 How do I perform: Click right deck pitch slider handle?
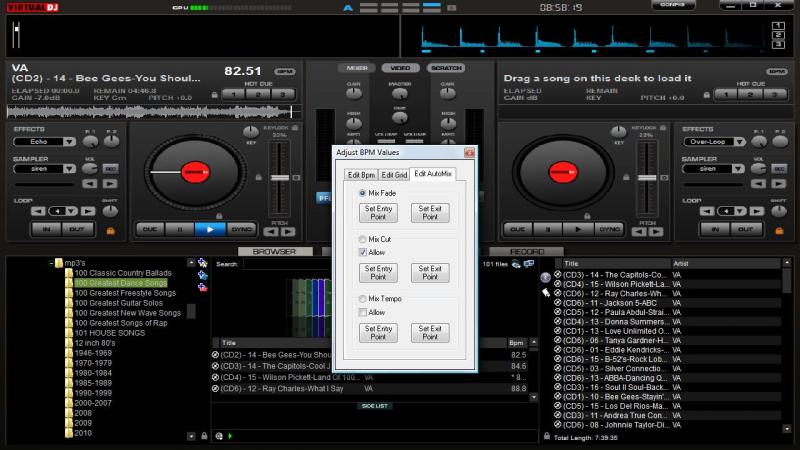(647, 178)
